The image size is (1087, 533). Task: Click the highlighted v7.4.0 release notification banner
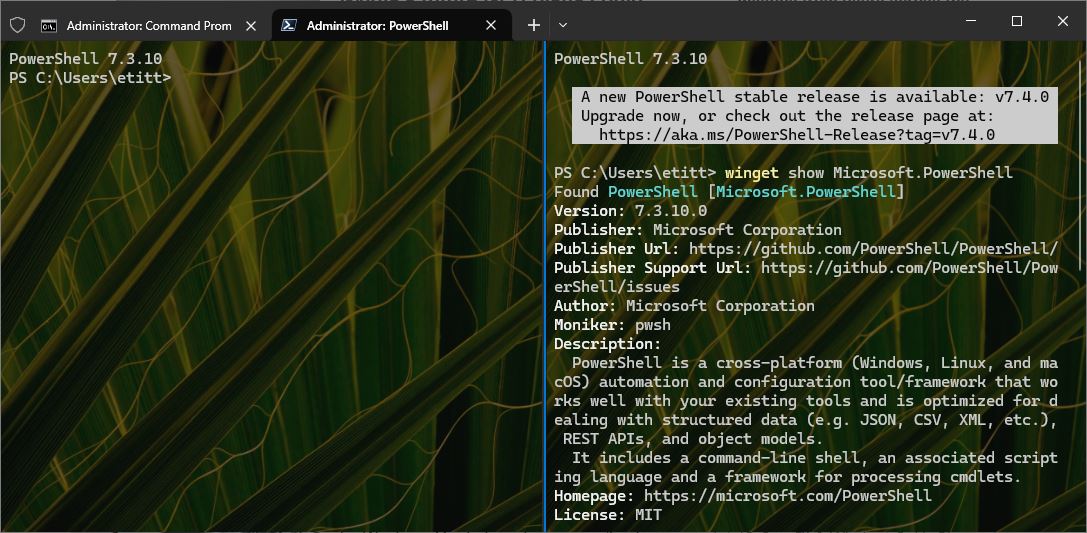click(814, 116)
